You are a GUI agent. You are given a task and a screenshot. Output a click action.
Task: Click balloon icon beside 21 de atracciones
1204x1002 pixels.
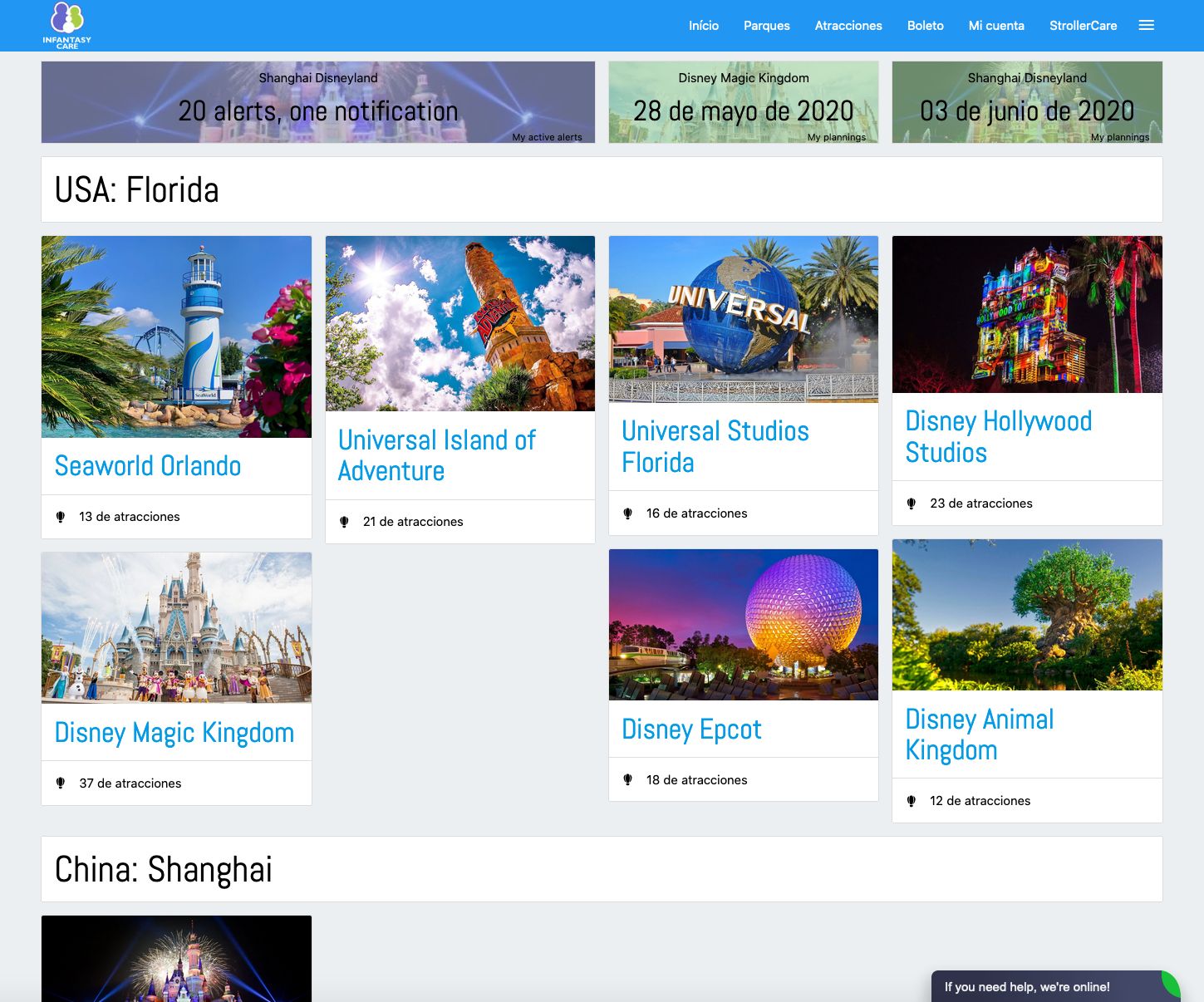tap(344, 522)
